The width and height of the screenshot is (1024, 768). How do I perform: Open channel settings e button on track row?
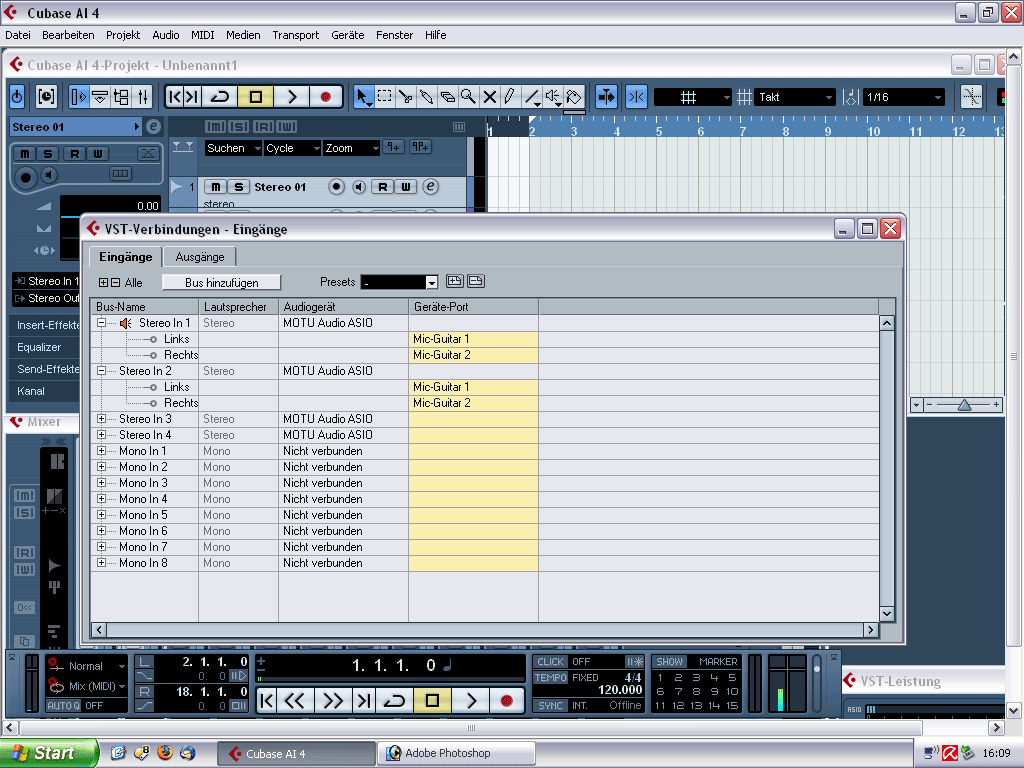pos(430,187)
